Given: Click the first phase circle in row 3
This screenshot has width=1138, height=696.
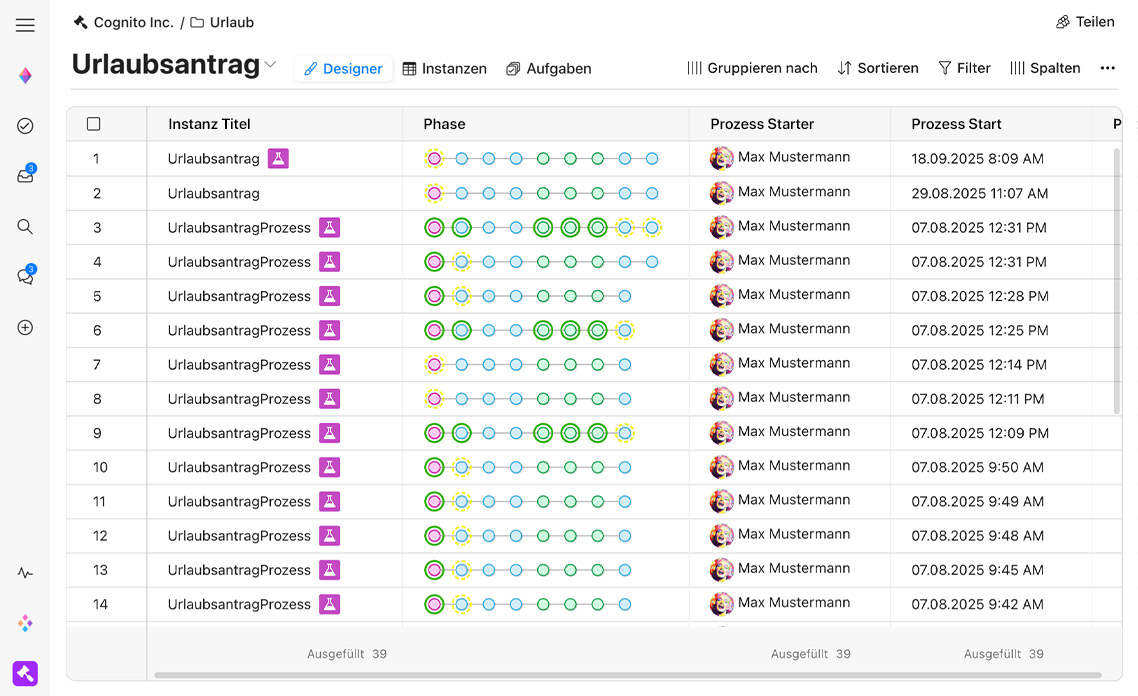Looking at the screenshot, I should point(434,228).
